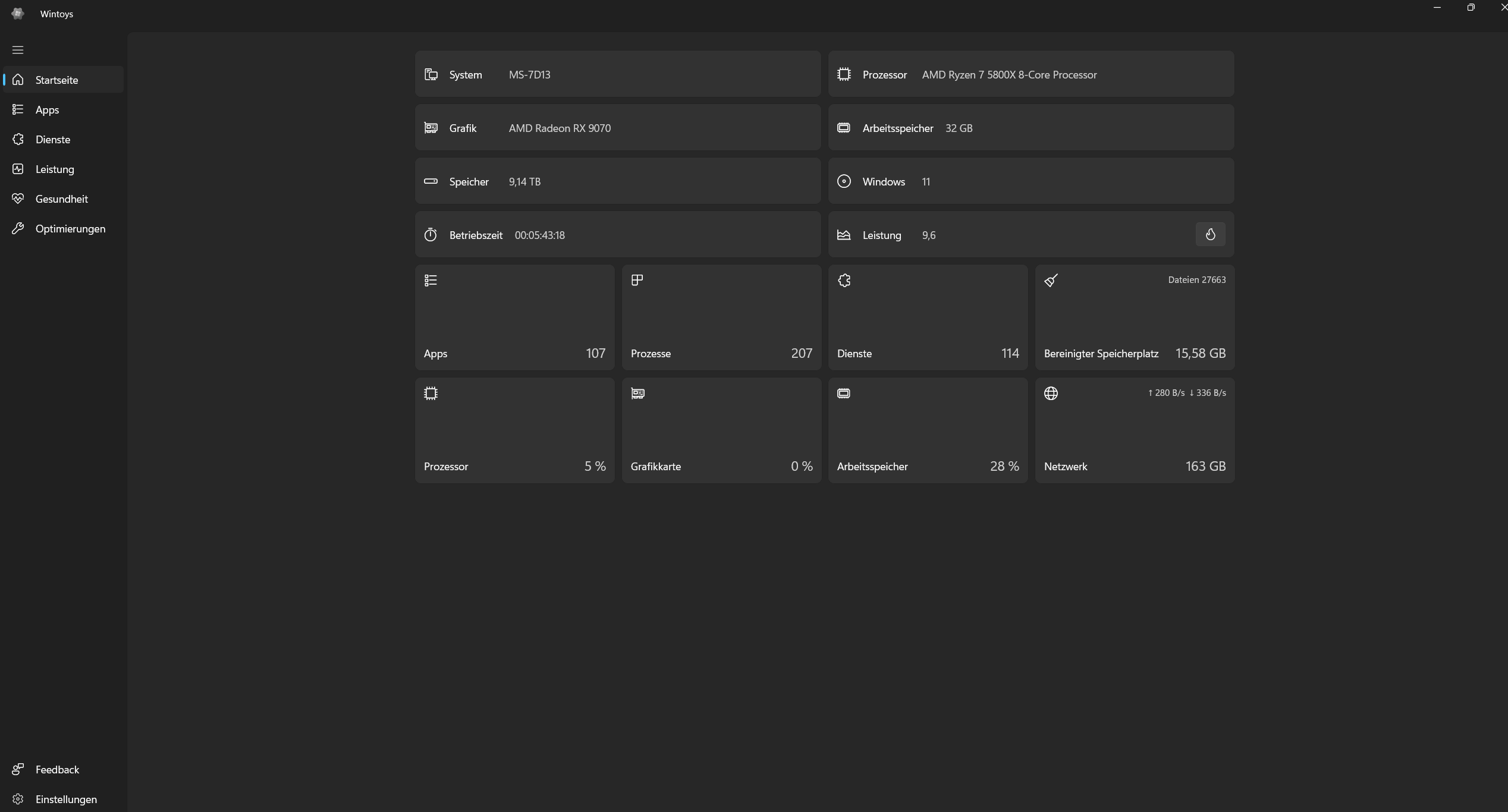Open the Gesundheit section
Screen dimensions: 1508x812
pyautogui.click(x=61, y=199)
